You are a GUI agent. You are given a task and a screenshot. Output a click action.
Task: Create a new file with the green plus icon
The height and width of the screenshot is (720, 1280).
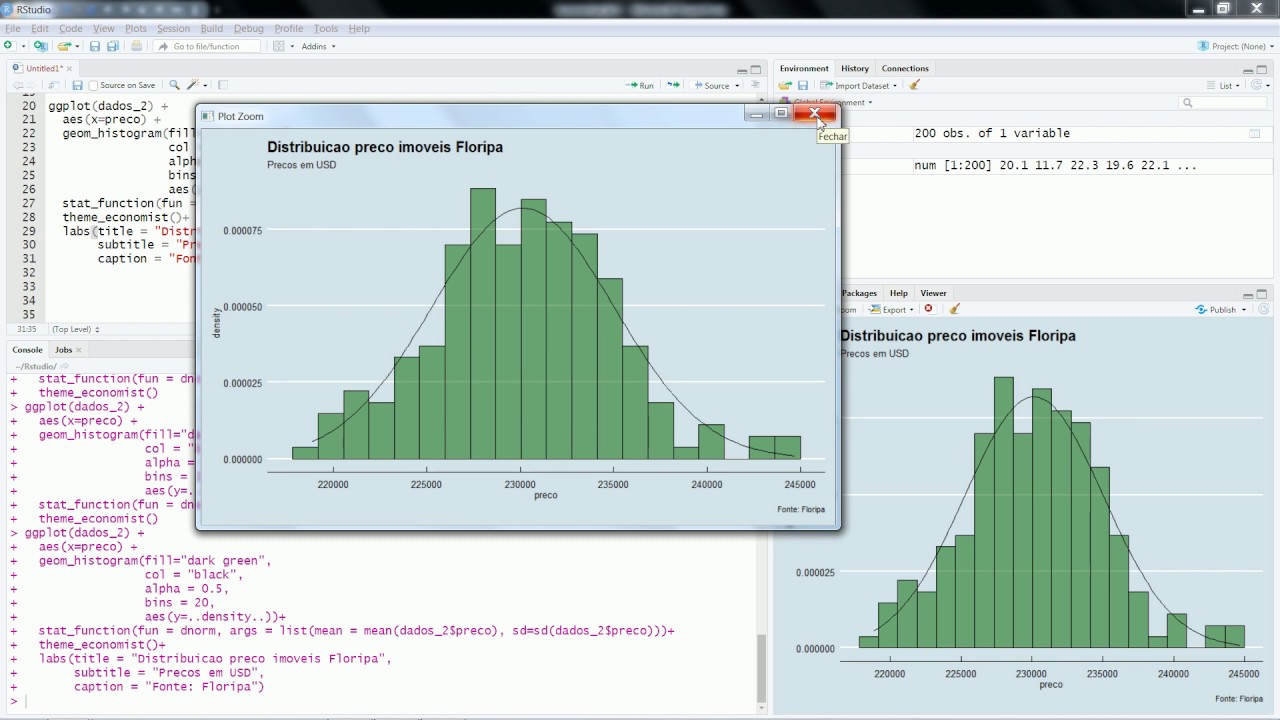point(8,46)
